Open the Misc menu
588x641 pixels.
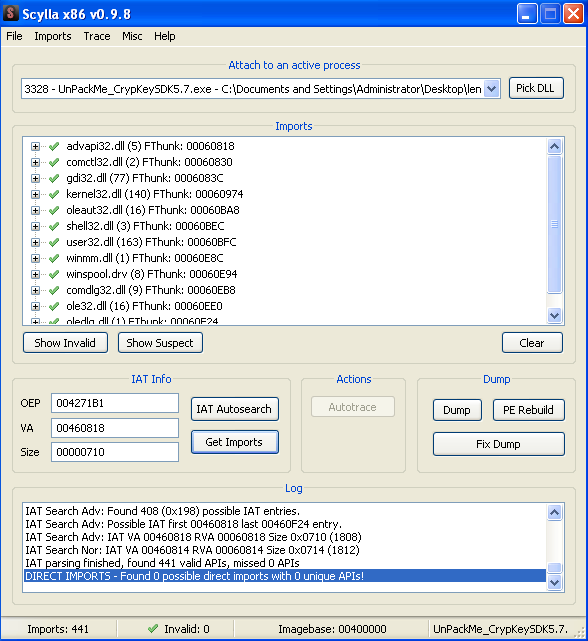[132, 36]
